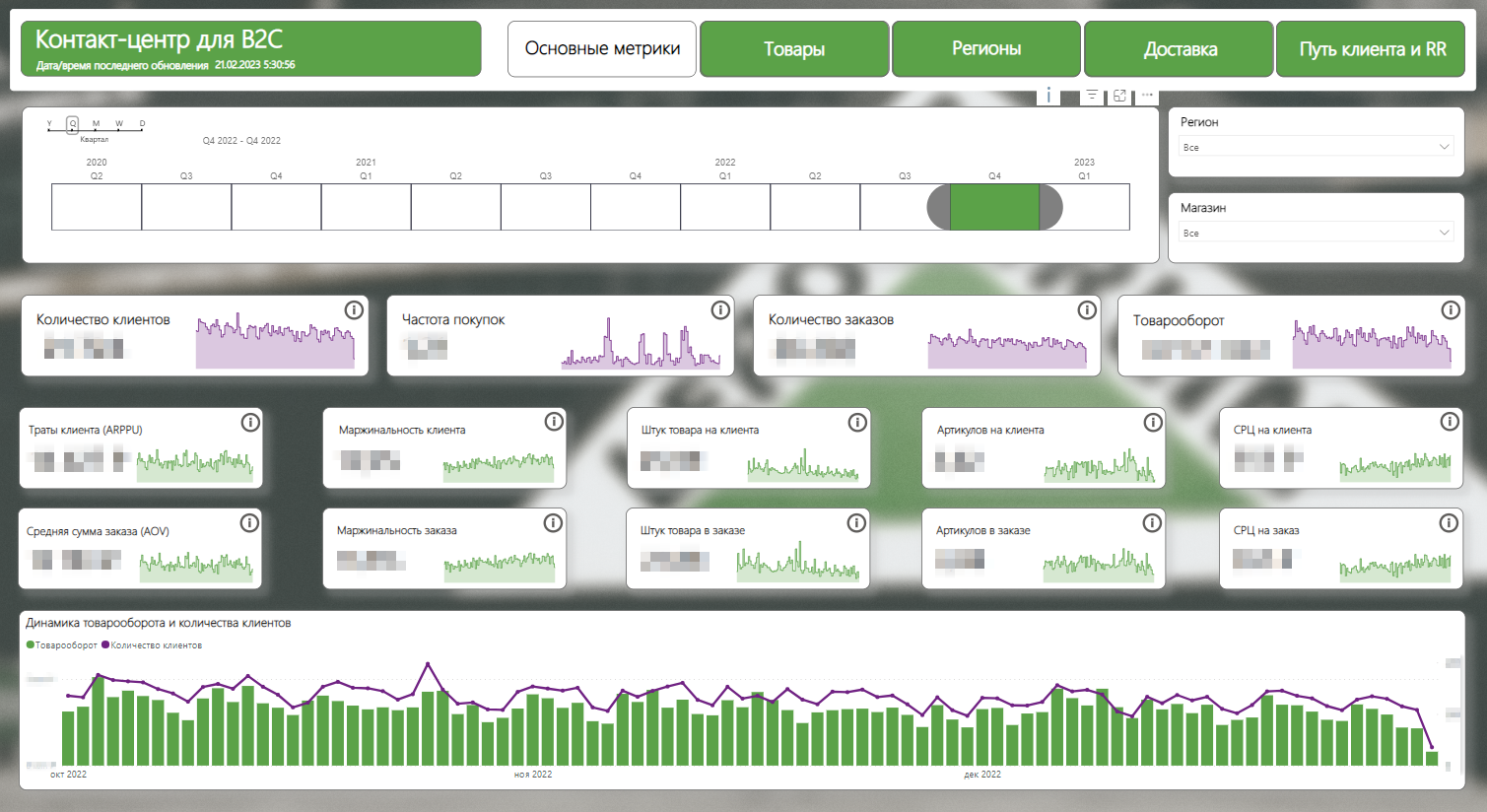Switch timeline granularity to Week (W)
This screenshot has height=812, width=1487.
pos(119,124)
